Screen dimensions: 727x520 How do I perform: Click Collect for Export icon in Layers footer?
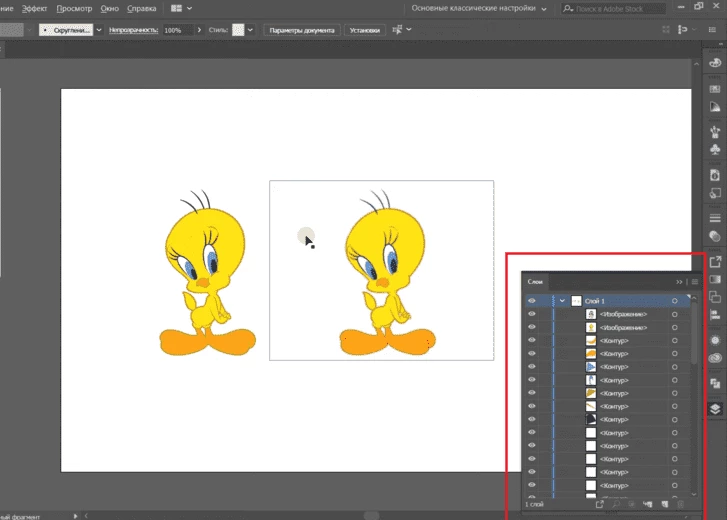(599, 504)
